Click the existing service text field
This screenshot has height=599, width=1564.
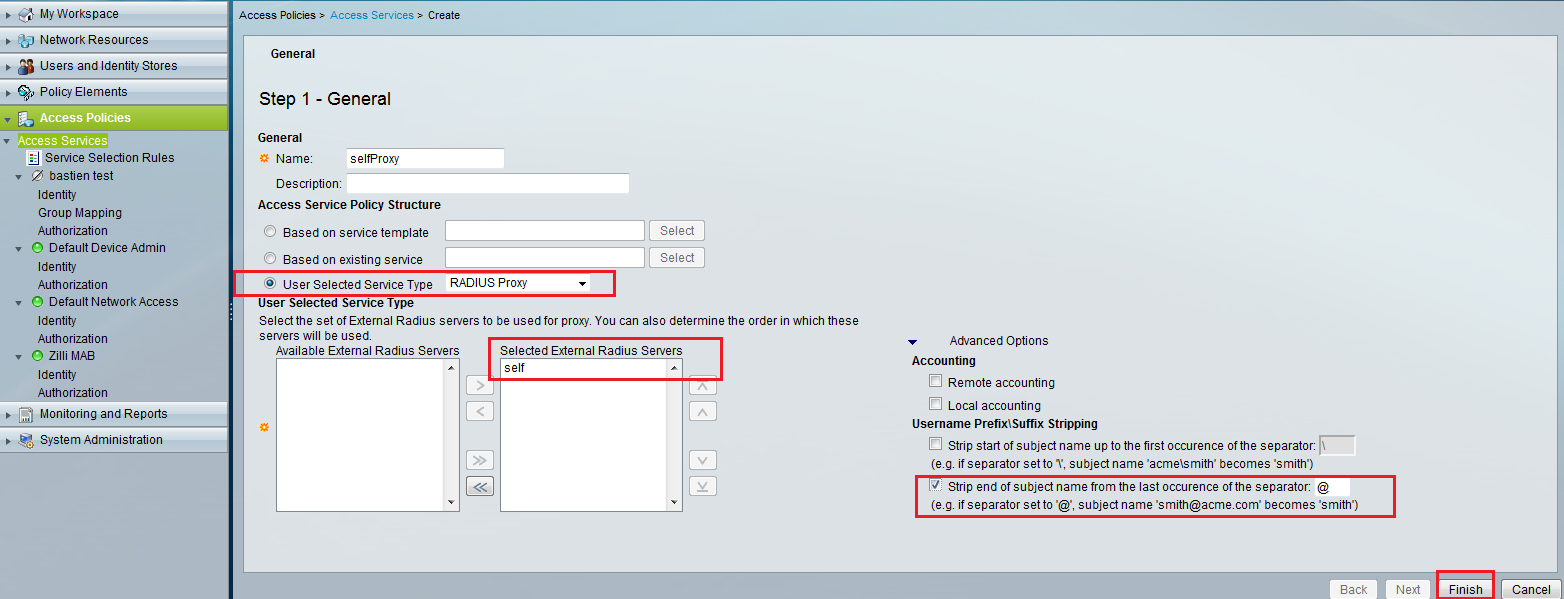coord(545,258)
